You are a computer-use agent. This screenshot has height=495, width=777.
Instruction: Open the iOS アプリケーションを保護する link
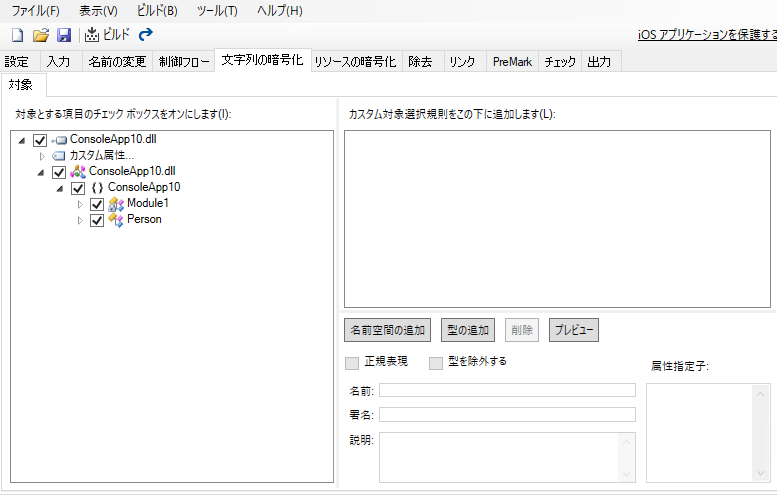click(707, 35)
